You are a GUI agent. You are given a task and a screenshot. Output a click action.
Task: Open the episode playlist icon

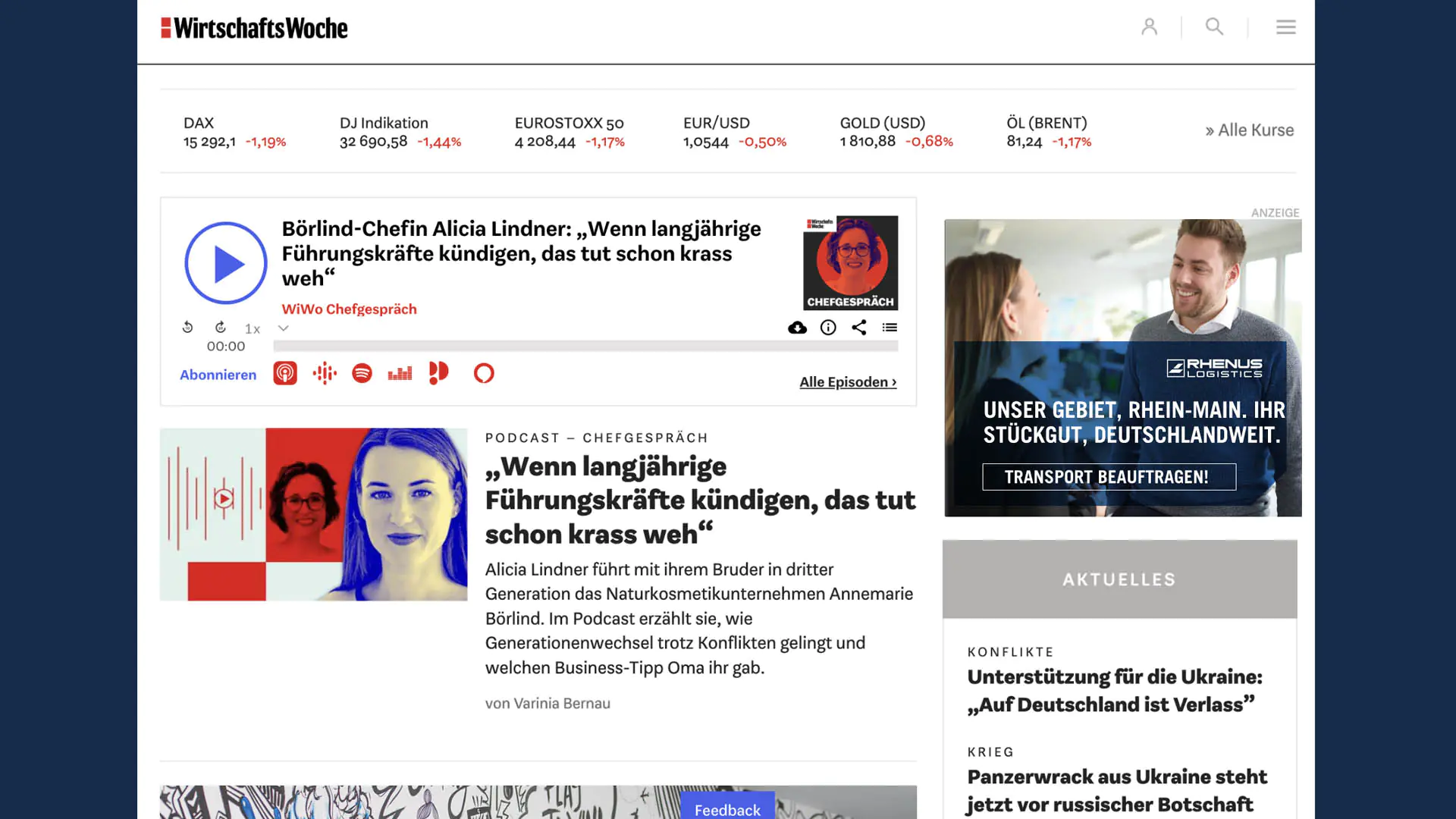(x=890, y=328)
